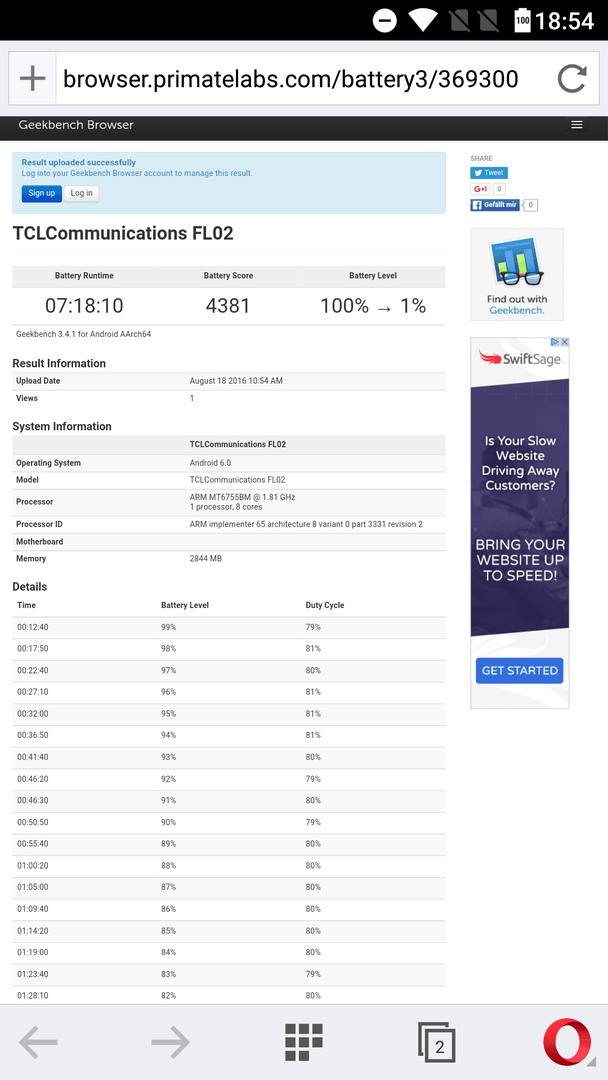The width and height of the screenshot is (608, 1080).
Task: Open the Geekbench Browser home link
Action: (x=76, y=125)
